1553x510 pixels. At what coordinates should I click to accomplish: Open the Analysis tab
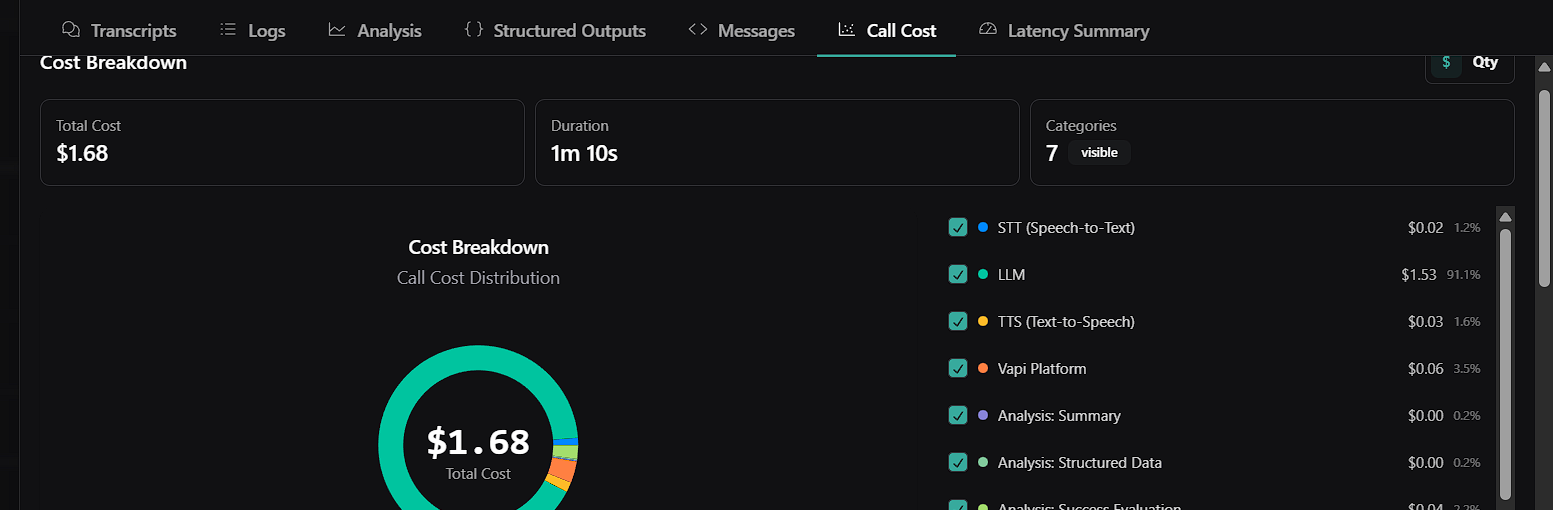pyautogui.click(x=375, y=30)
